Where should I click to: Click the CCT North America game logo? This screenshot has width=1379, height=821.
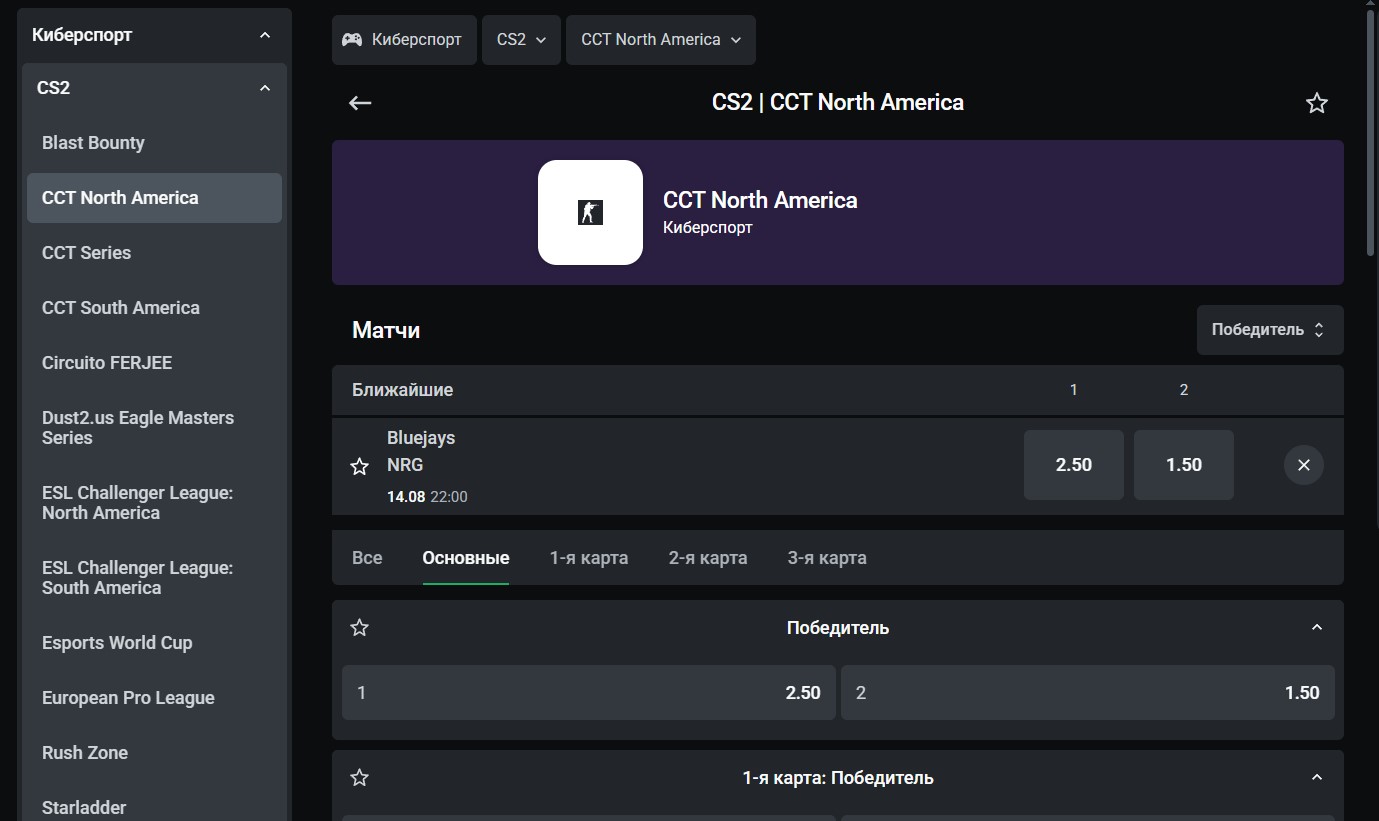point(590,212)
